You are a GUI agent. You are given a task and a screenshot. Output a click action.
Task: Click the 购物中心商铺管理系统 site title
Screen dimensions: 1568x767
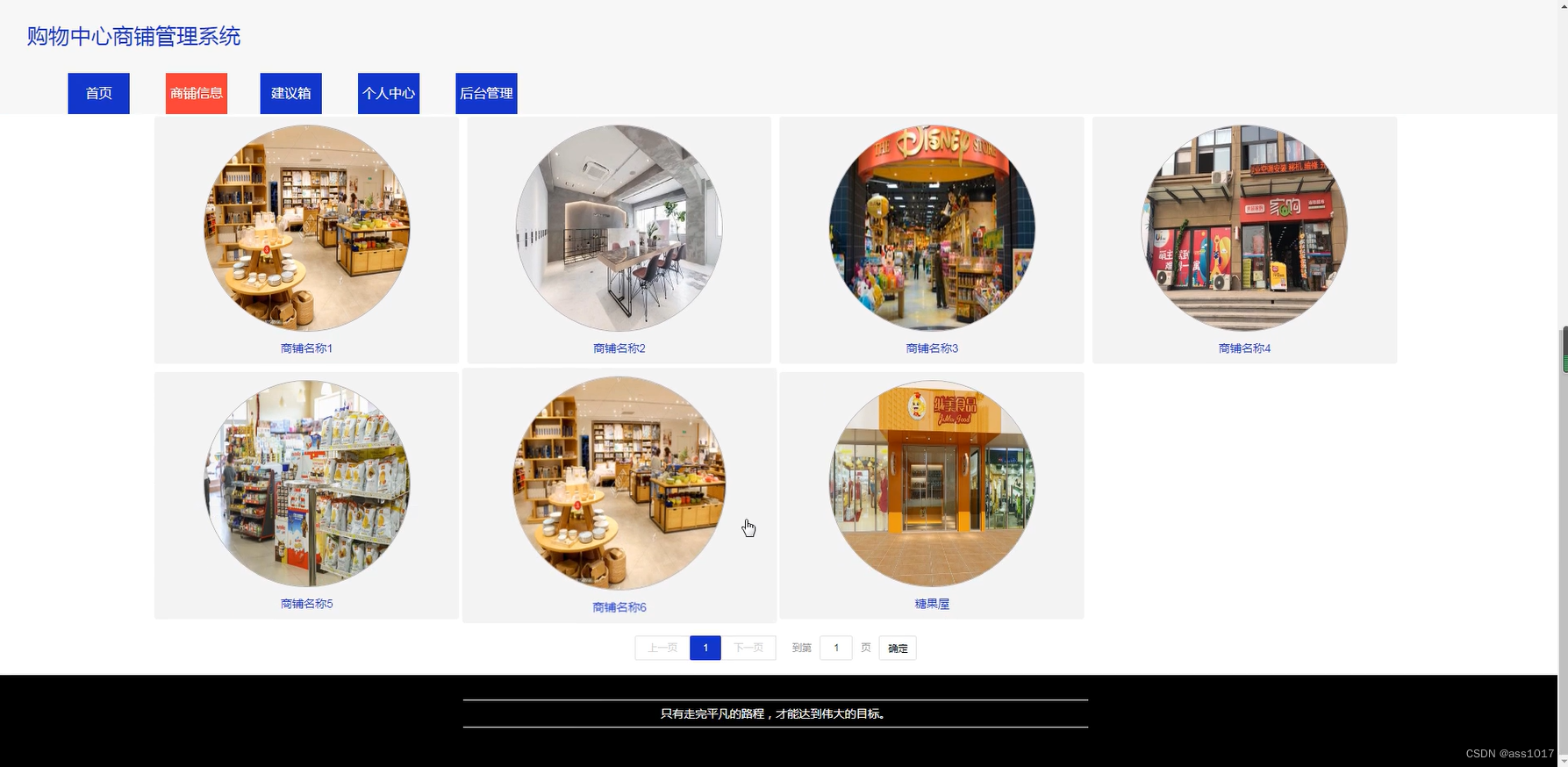tap(133, 36)
